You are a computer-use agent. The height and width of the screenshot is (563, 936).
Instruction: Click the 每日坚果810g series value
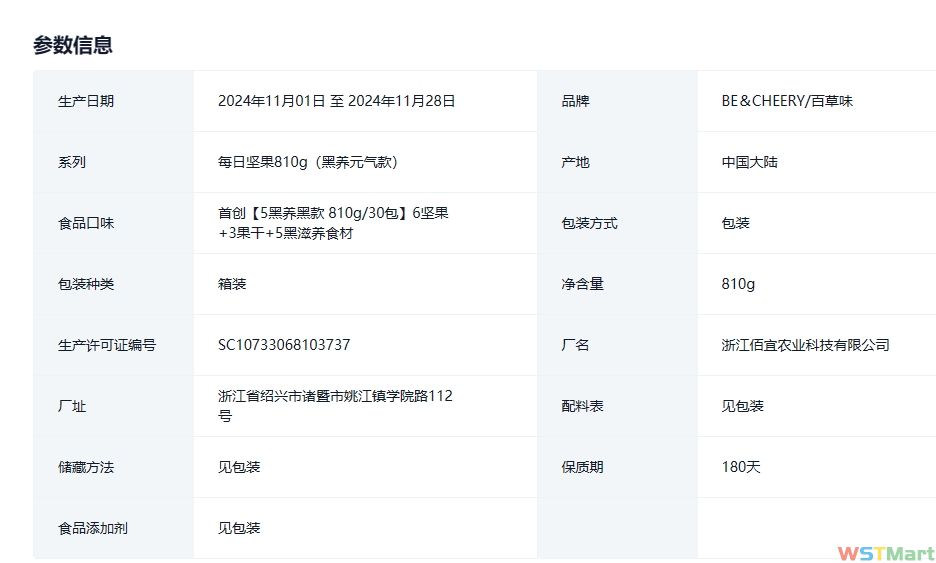pos(314,162)
